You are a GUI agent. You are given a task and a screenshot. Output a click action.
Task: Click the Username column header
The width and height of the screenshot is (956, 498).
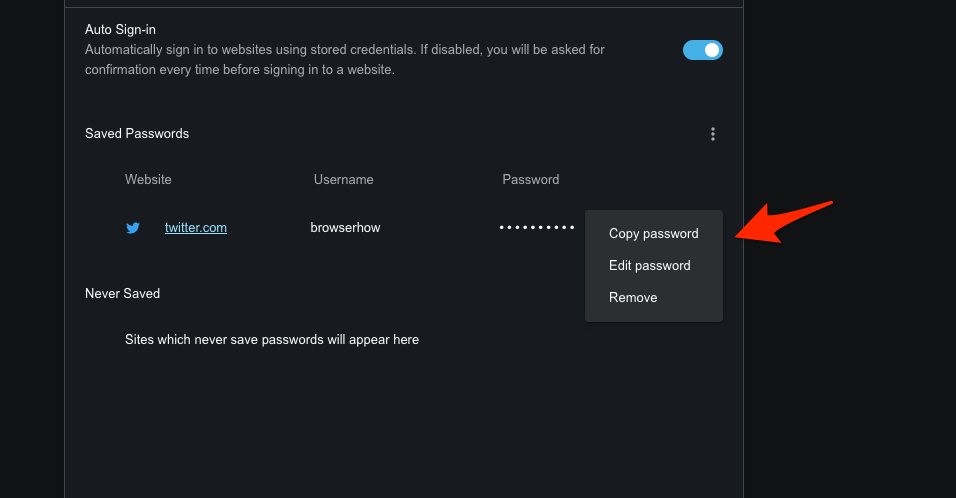pyautogui.click(x=343, y=180)
